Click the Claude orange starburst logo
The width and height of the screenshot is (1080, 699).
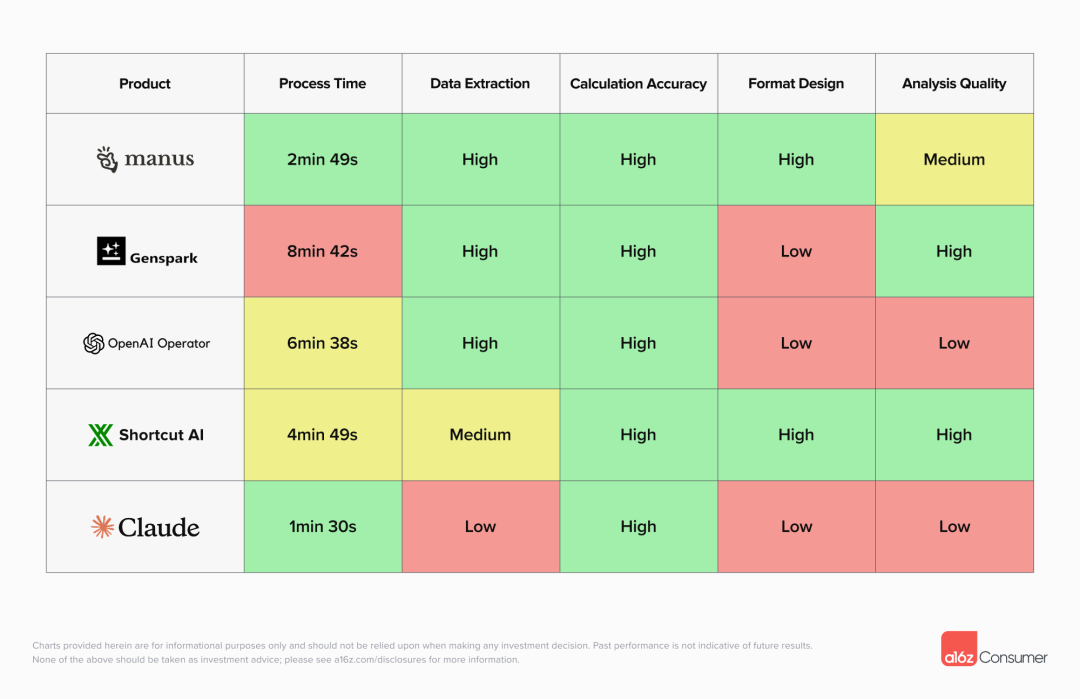[x=102, y=527]
